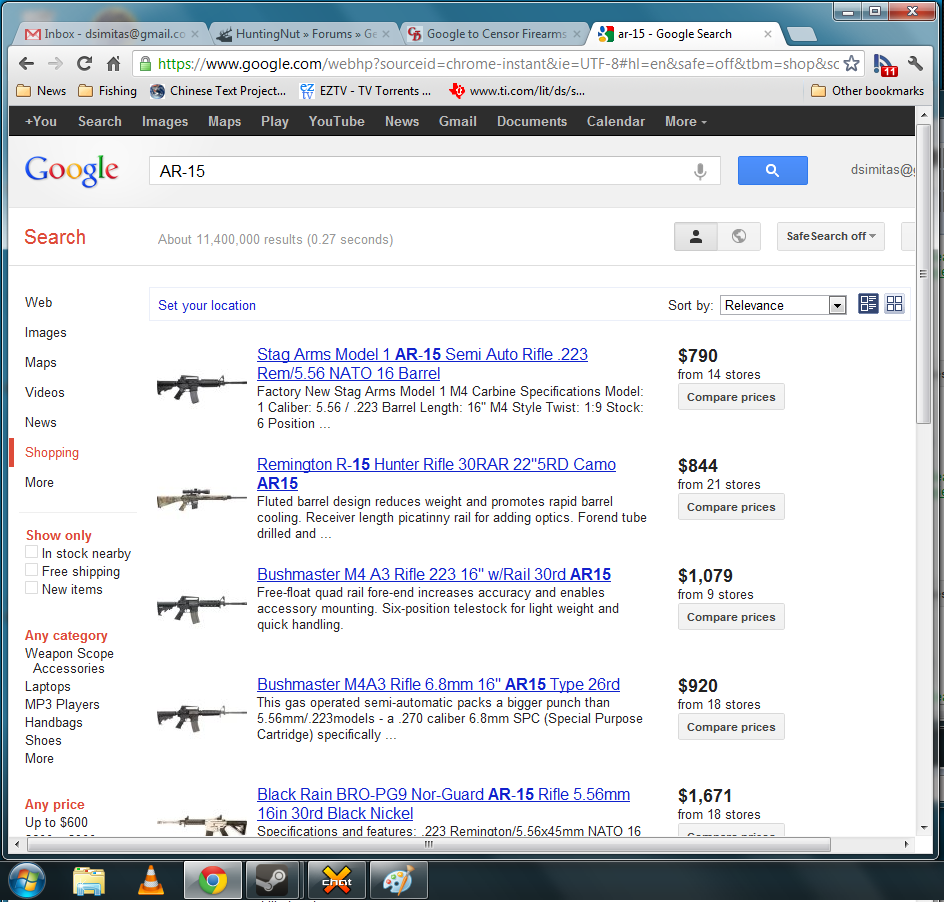The width and height of the screenshot is (944, 902).
Task: Click the Set your location link
Action: tap(207, 305)
